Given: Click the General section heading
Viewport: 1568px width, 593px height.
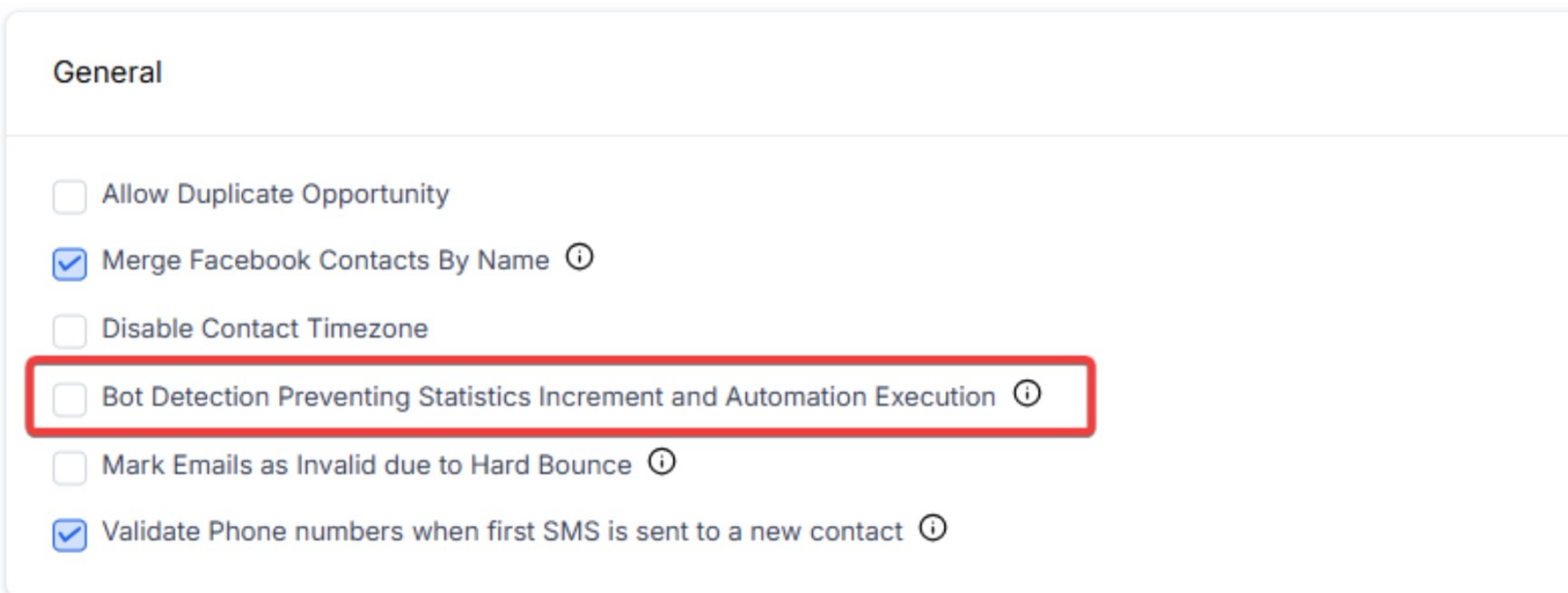Looking at the screenshot, I should point(108,73).
